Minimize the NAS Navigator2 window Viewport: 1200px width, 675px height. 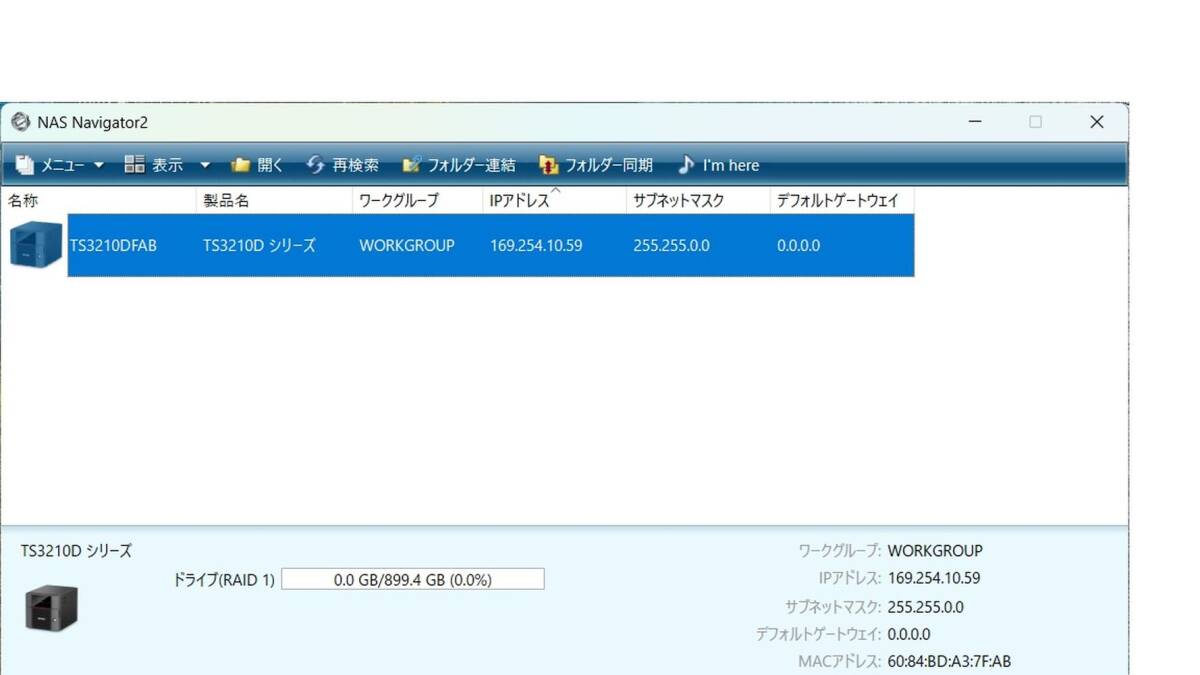[975, 122]
